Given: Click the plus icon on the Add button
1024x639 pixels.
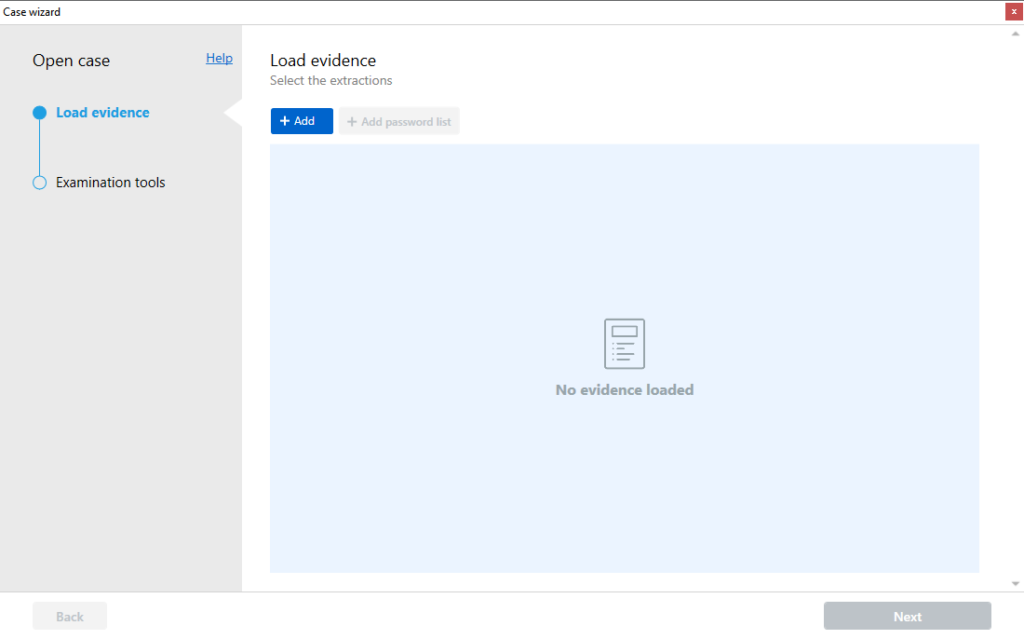Looking at the screenshot, I should (284, 121).
